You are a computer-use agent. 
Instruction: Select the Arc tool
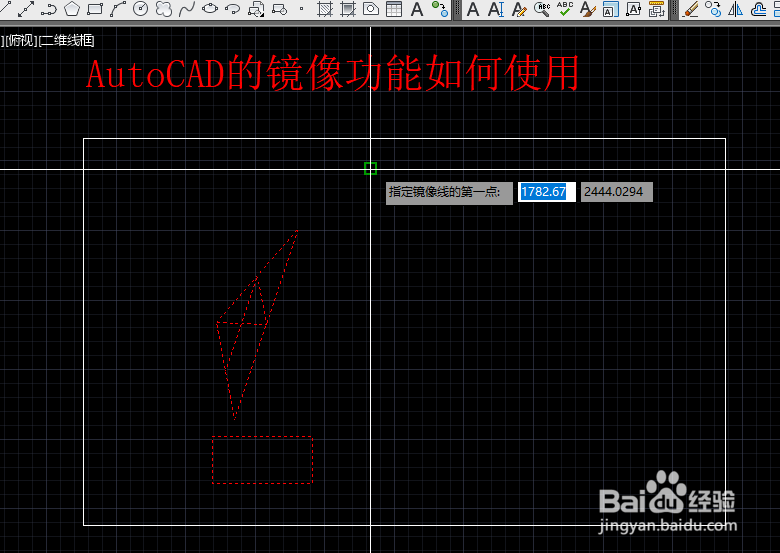click(117, 9)
